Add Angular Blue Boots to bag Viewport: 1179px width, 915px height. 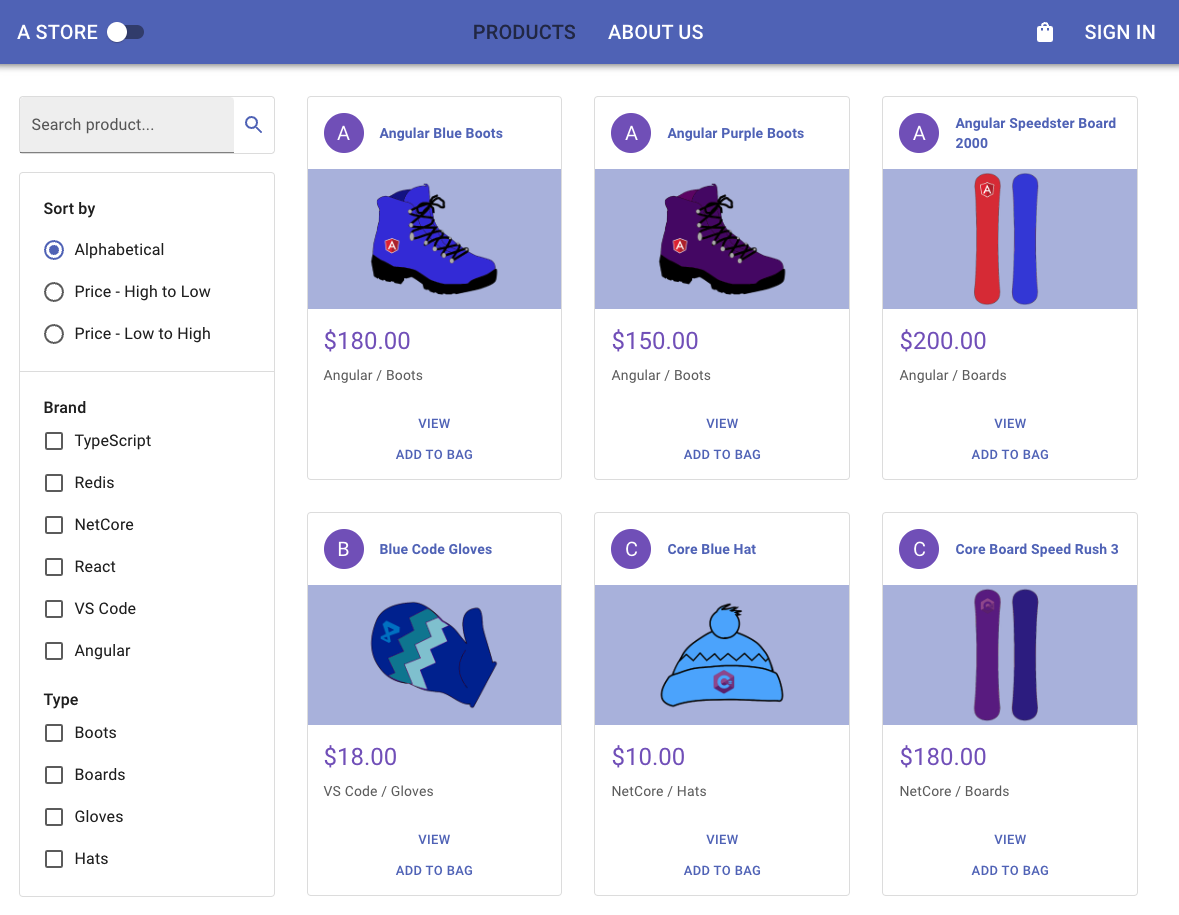[434, 454]
